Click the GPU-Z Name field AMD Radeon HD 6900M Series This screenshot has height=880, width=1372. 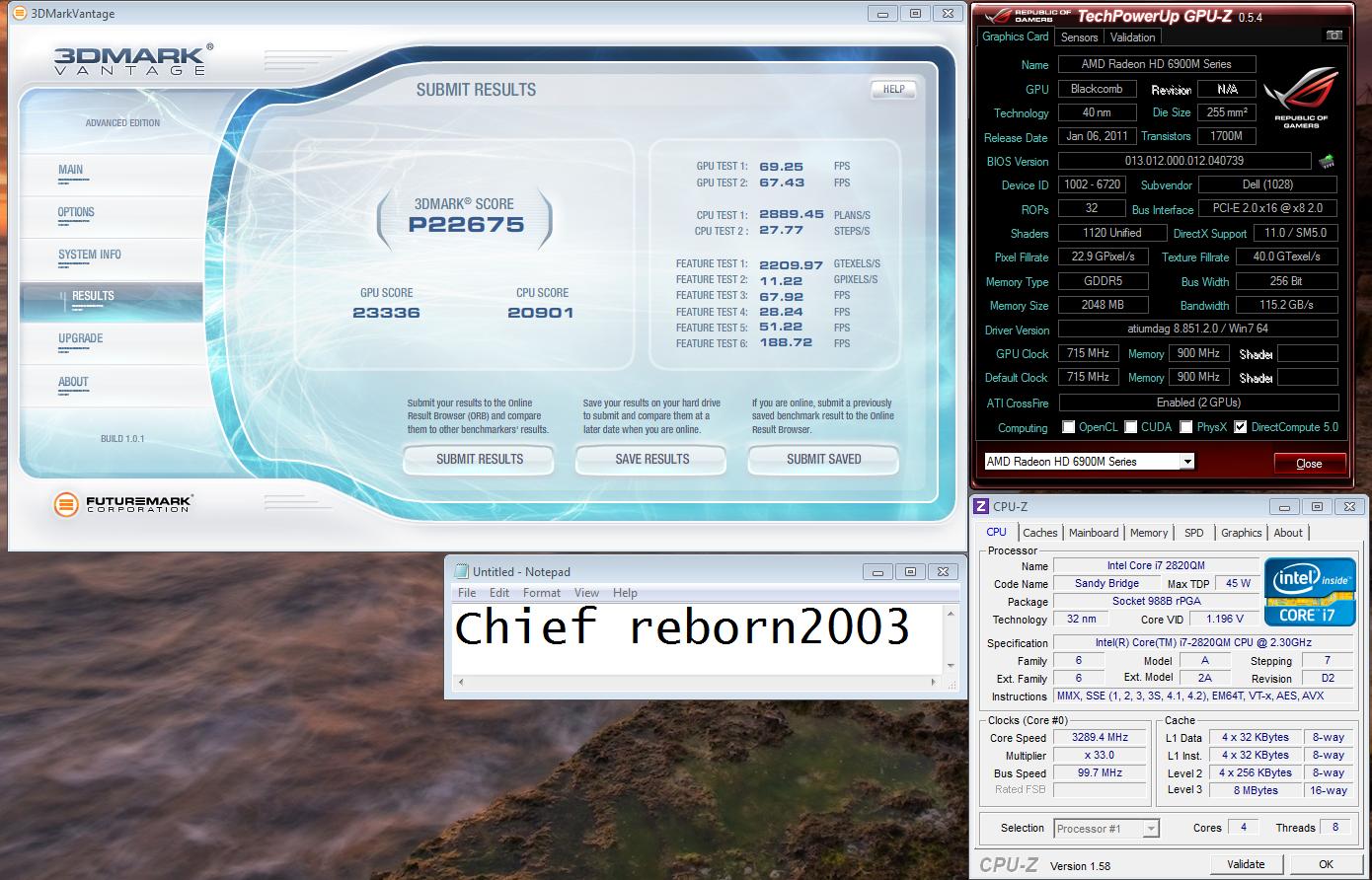click(1156, 64)
